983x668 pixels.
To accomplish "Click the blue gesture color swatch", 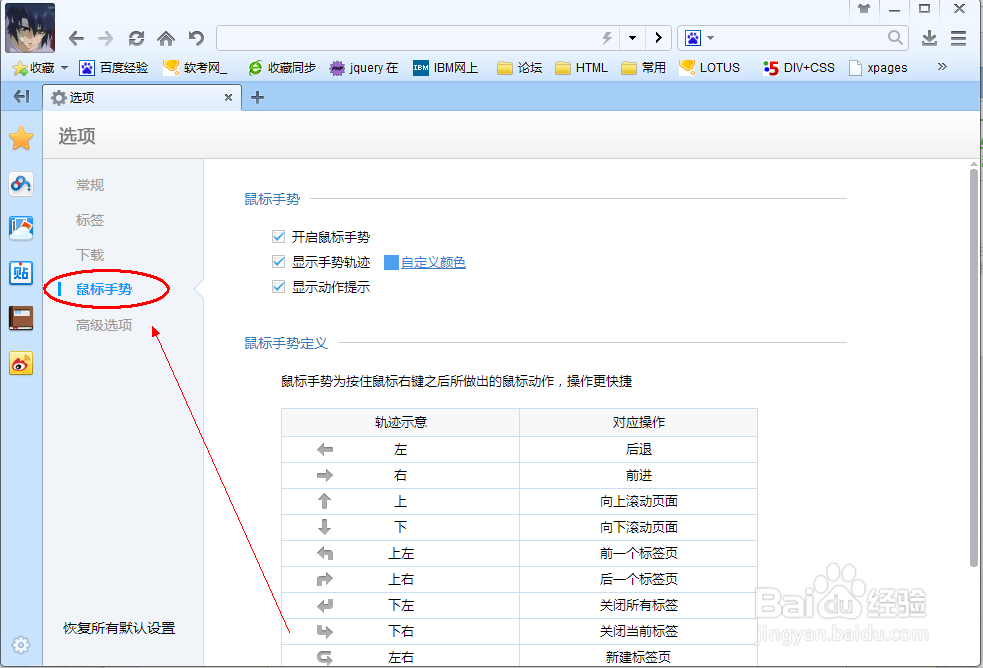I will pyautogui.click(x=391, y=263).
